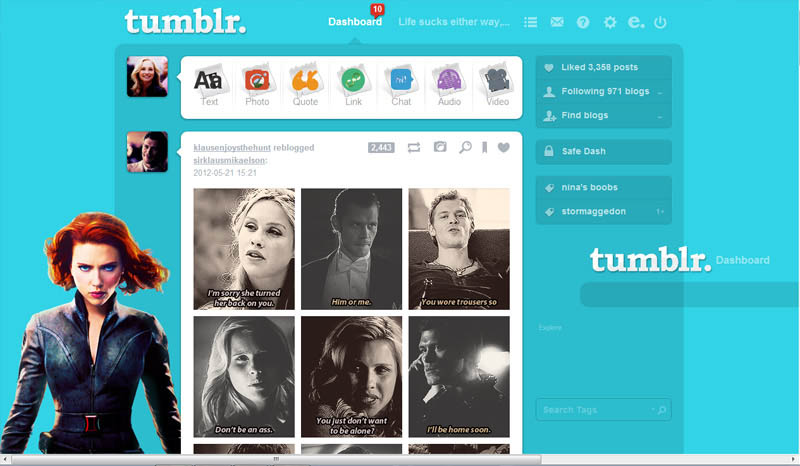This screenshot has height=466, width=800.
Task: Open the inbox envelope icon
Action: [557, 22]
